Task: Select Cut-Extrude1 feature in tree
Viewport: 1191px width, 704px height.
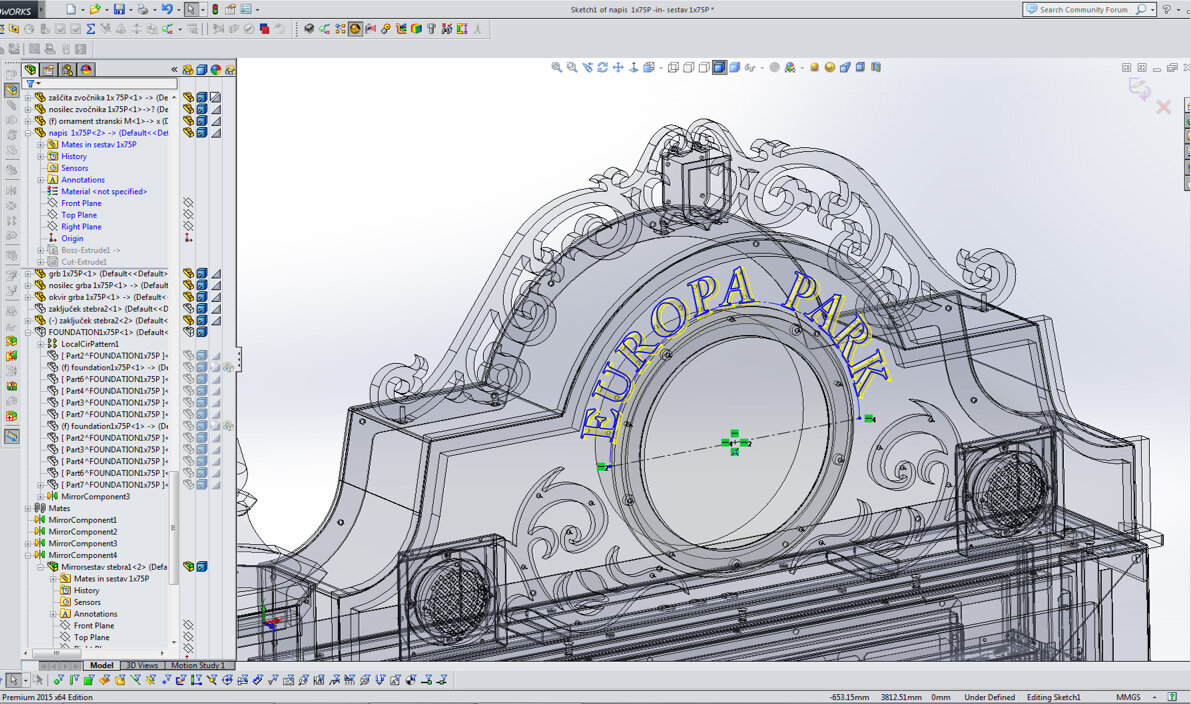Action: 84,262
